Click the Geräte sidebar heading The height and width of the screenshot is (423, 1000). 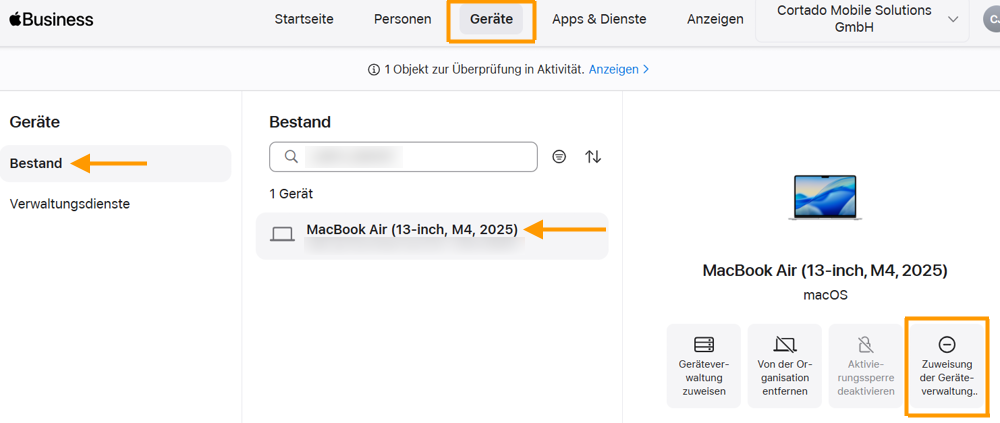point(35,121)
